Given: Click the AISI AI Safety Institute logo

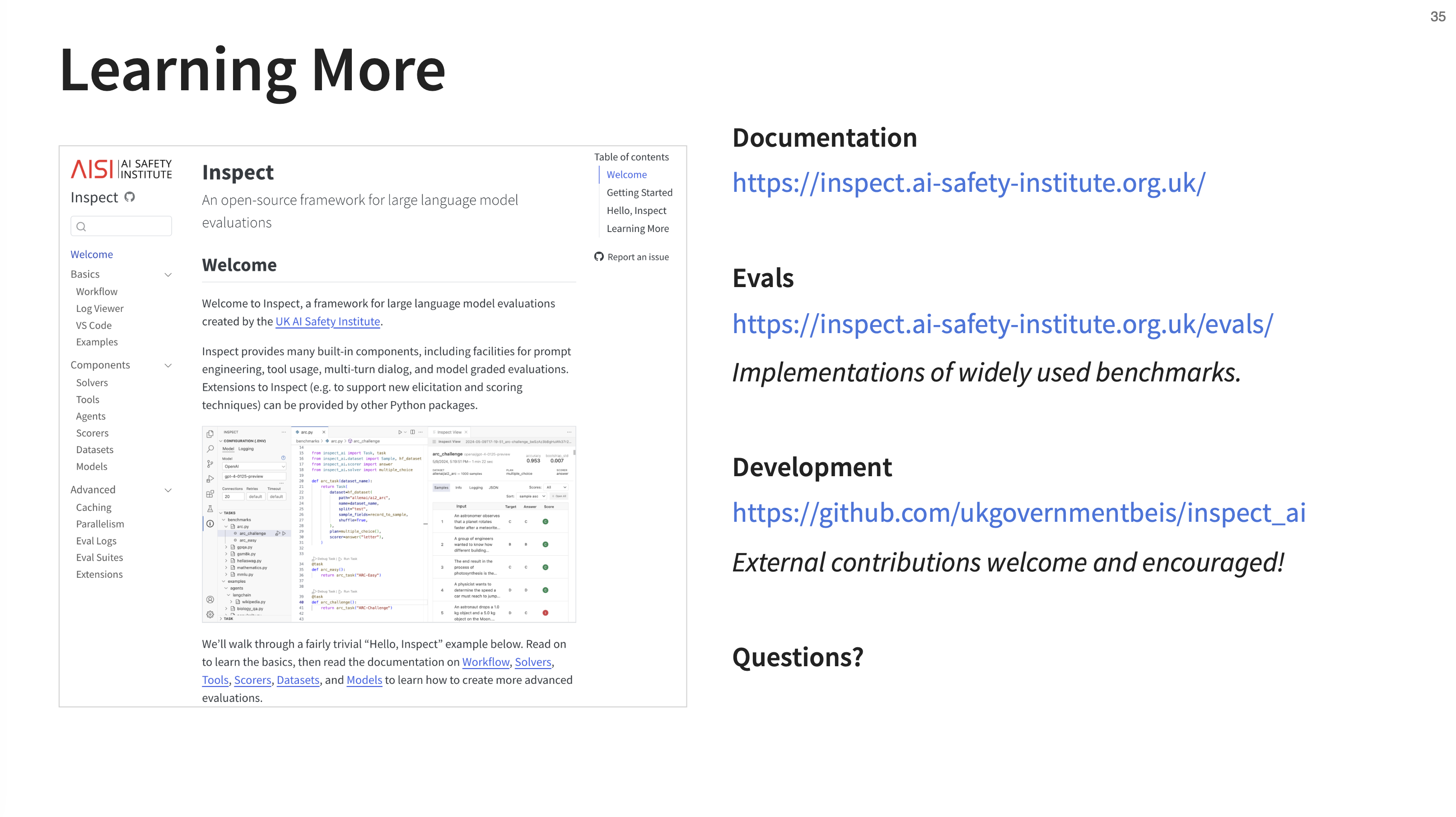Looking at the screenshot, I should [x=121, y=169].
